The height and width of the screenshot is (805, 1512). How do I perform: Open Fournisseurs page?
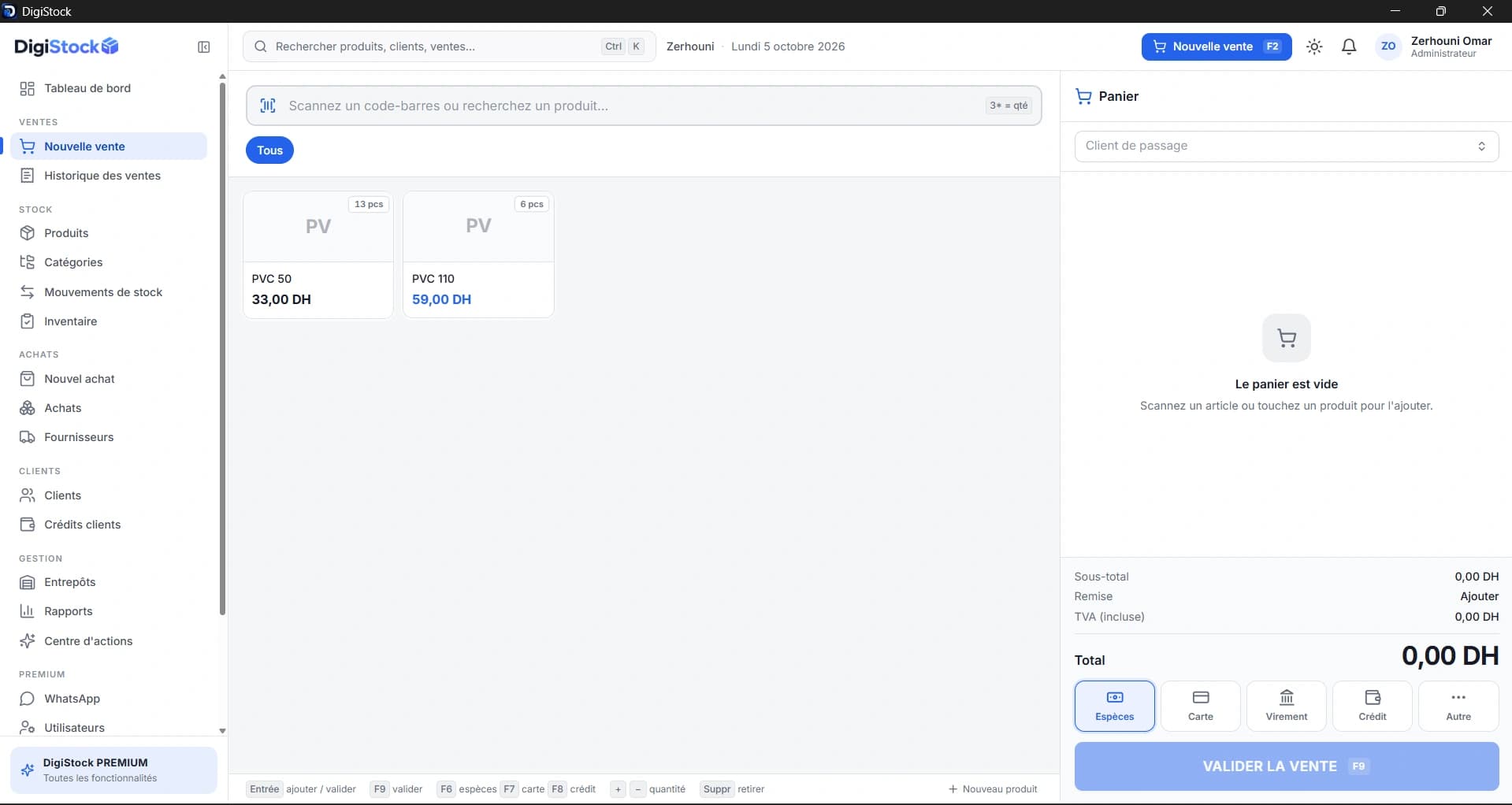(109, 437)
